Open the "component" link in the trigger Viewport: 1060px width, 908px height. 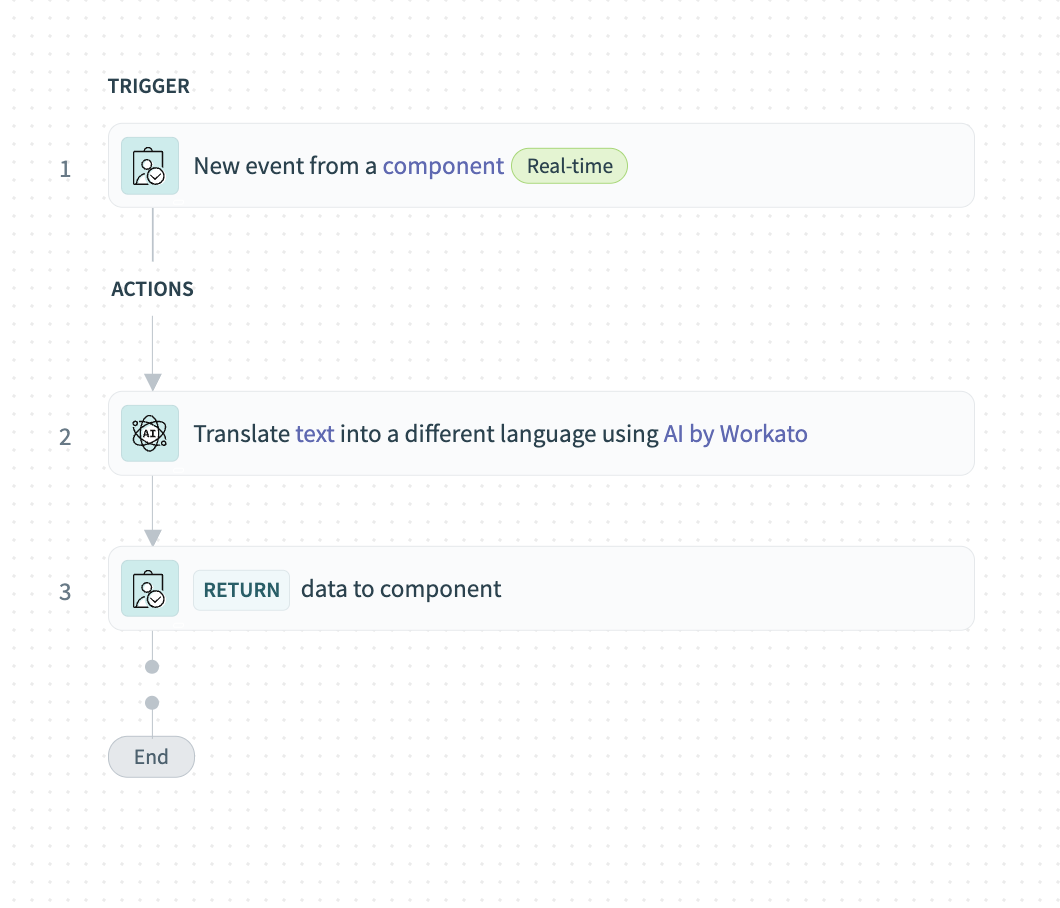[x=443, y=166]
